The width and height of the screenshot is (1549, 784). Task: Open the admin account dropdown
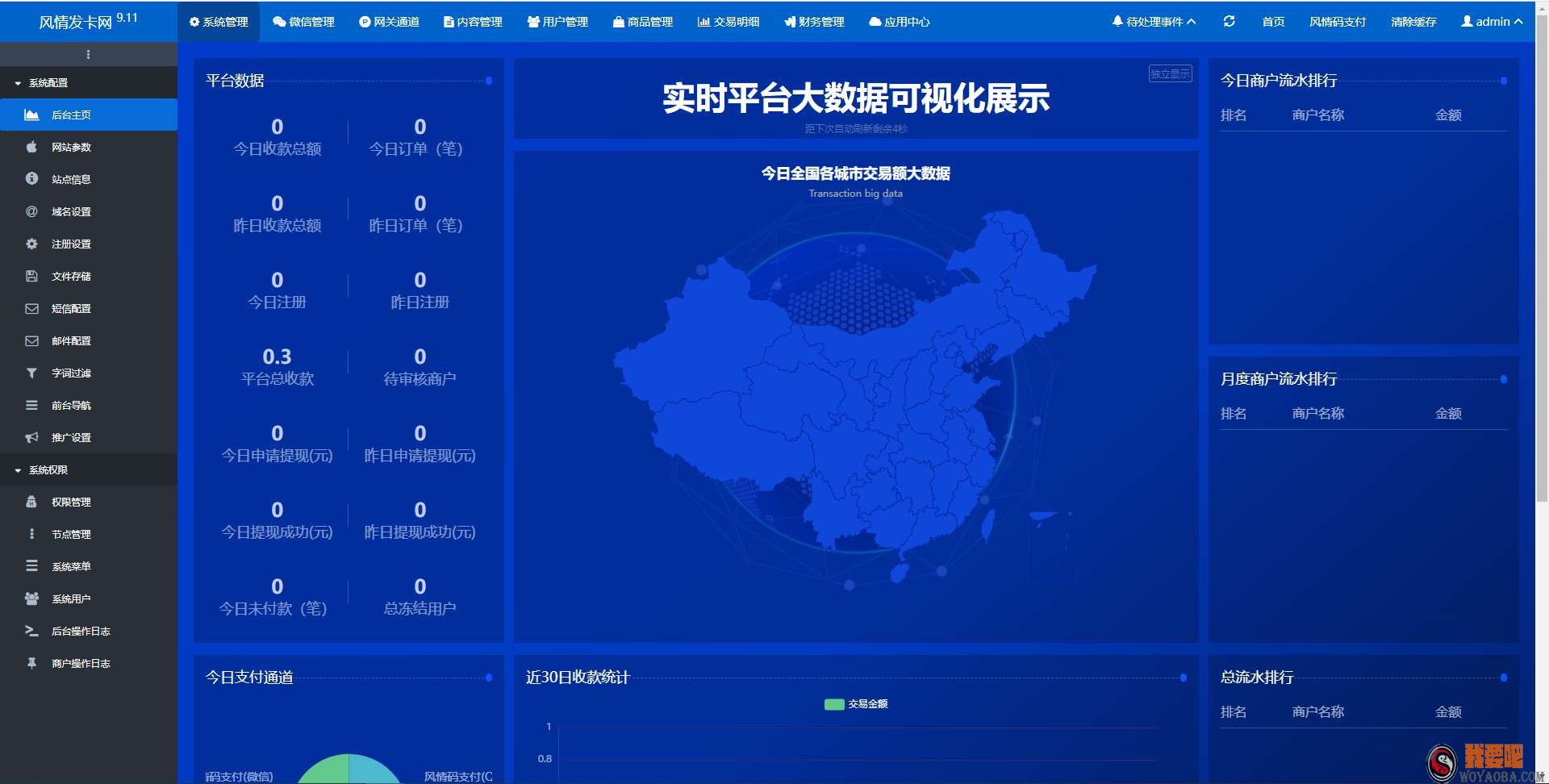(x=1492, y=22)
